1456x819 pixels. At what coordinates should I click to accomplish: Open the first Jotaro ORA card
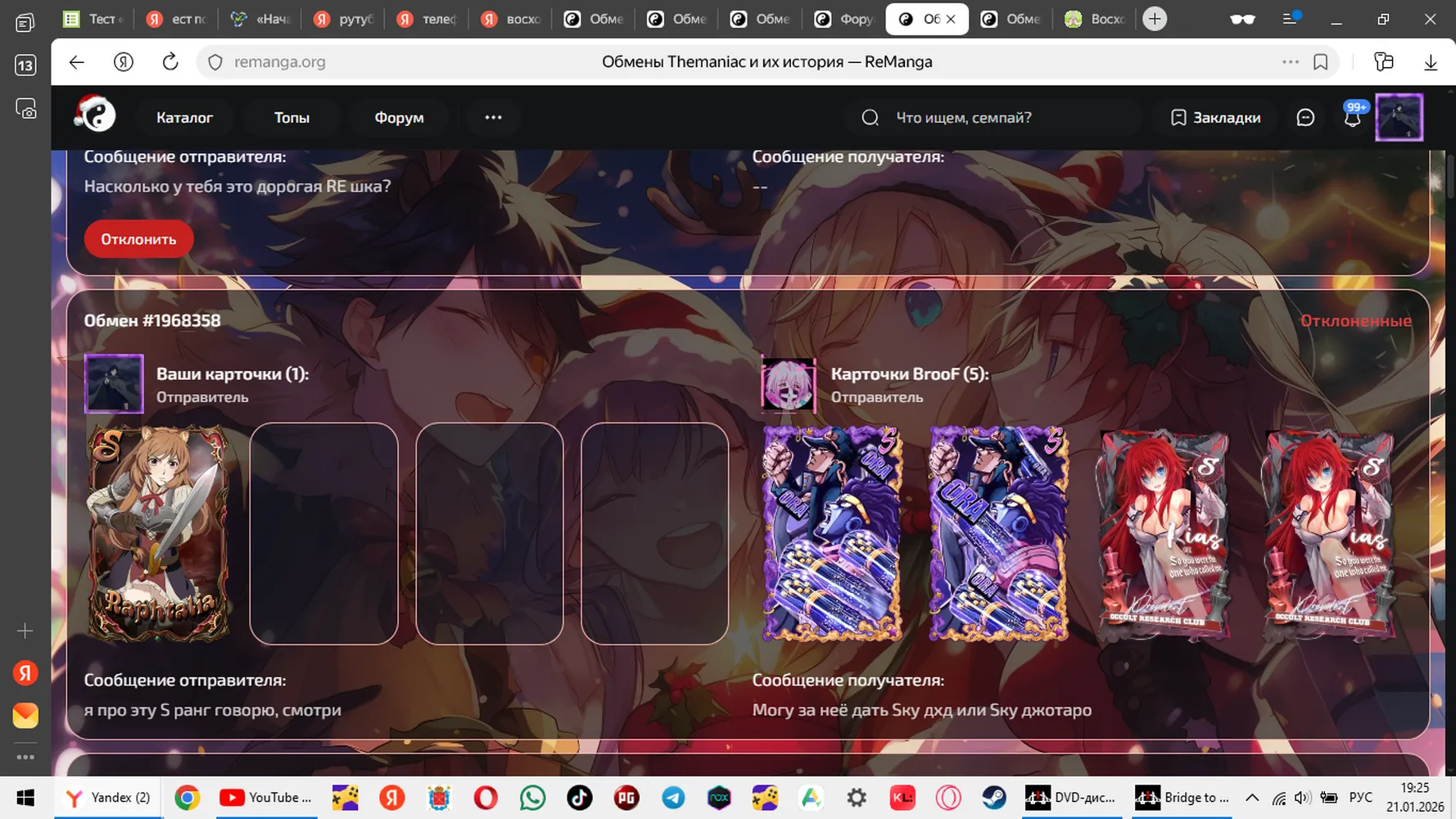832,533
